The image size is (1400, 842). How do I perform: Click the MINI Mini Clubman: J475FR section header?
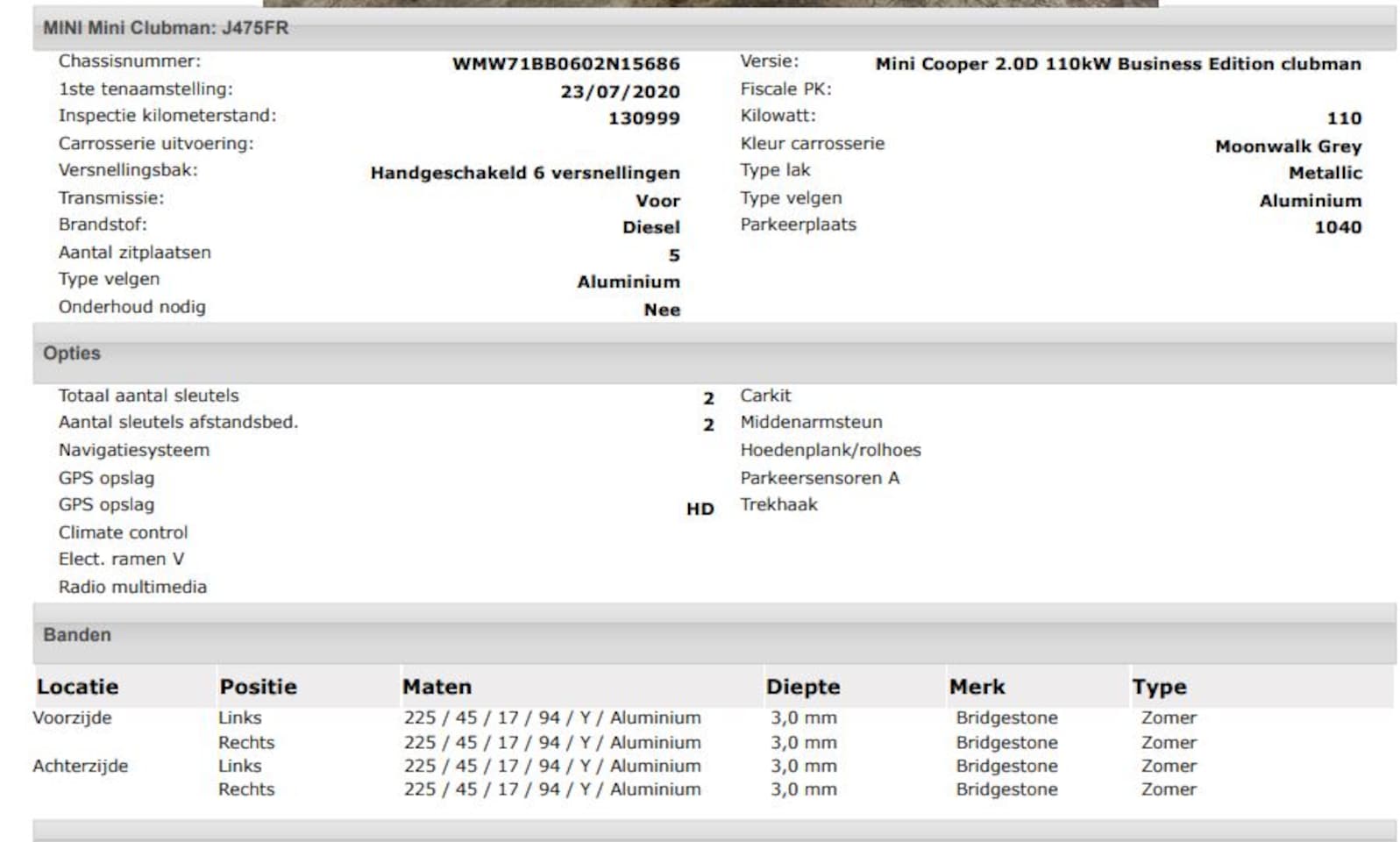pyautogui.click(x=166, y=28)
